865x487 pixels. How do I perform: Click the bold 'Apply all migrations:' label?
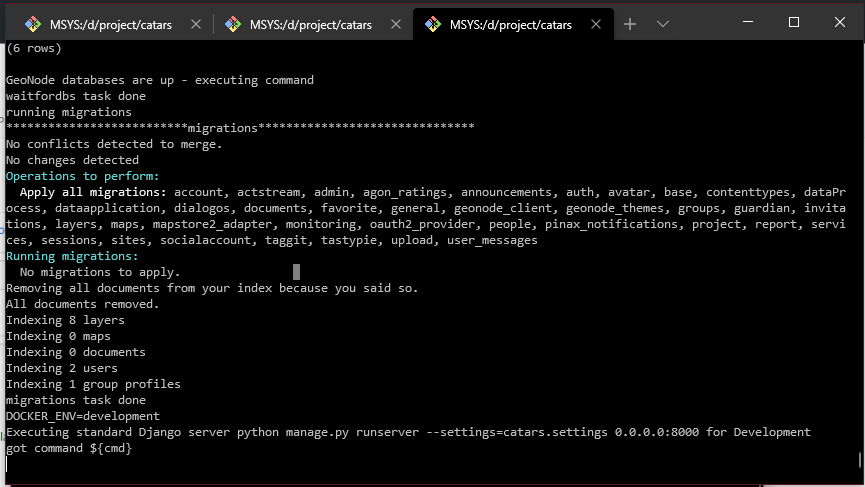93,192
